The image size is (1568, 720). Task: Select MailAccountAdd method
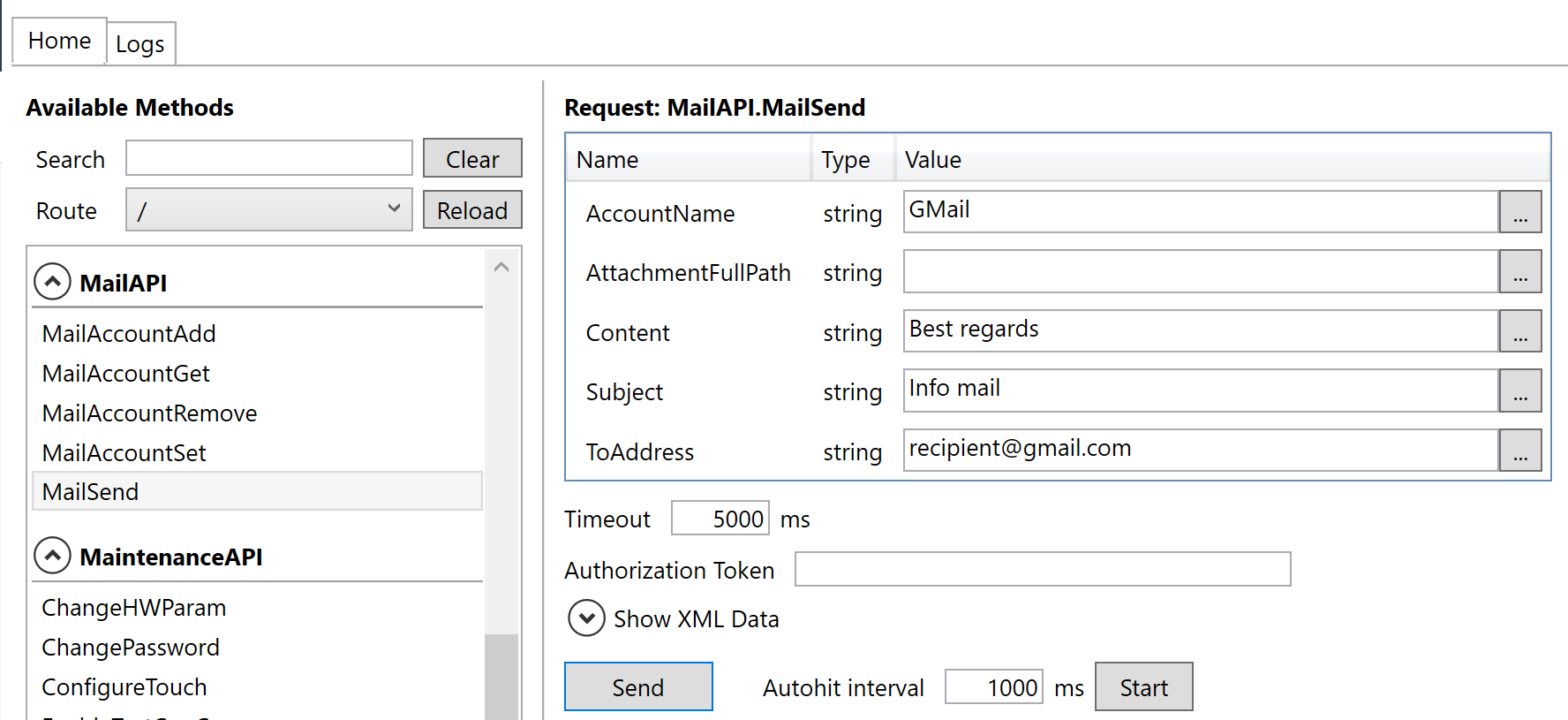pos(129,334)
